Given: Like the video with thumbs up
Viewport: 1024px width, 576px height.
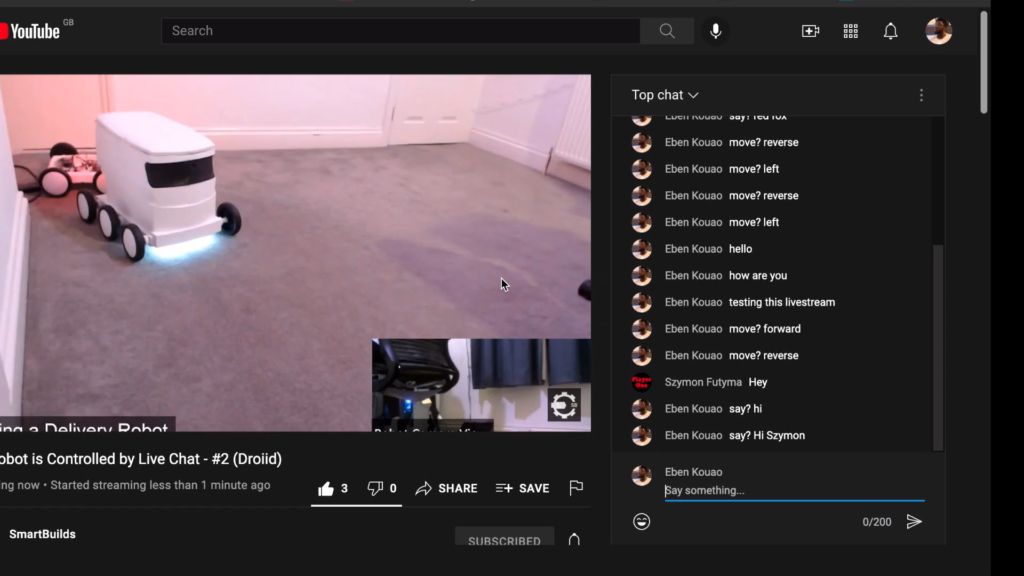Looking at the screenshot, I should click(x=332, y=488).
